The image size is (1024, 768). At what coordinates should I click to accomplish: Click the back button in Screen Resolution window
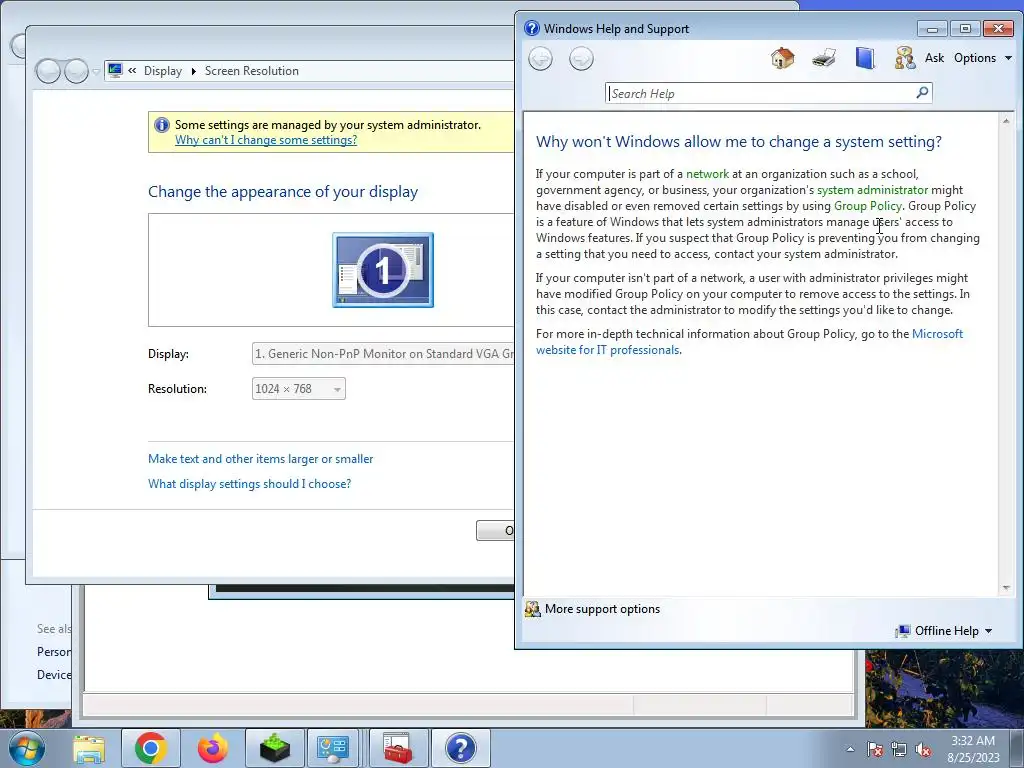tap(48, 71)
